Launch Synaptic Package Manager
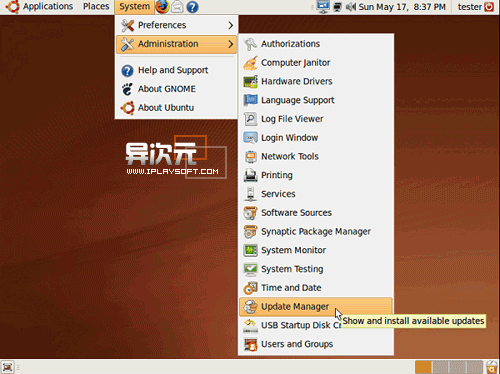 [x=316, y=231]
